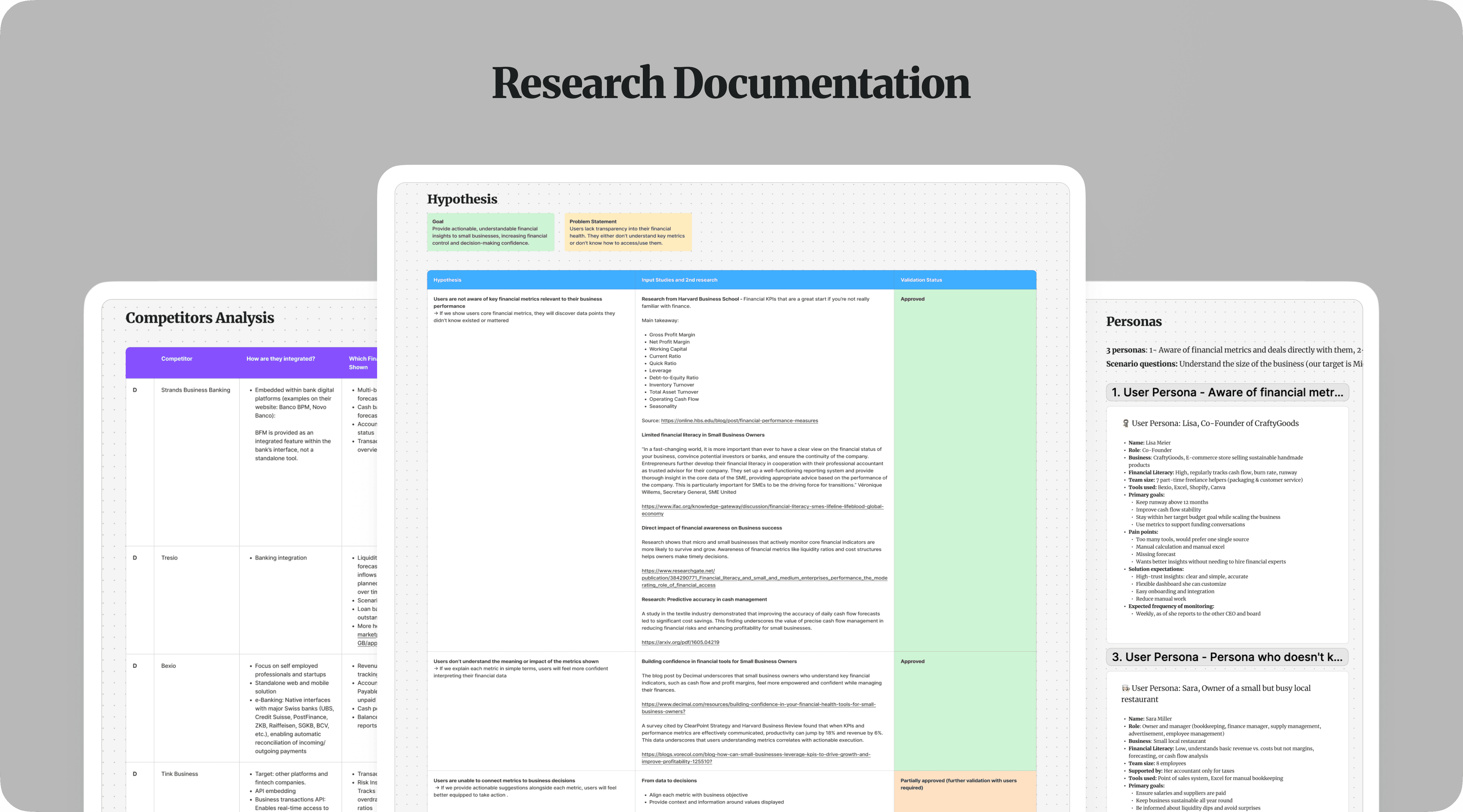Click the 'Banking integration' bullet in the Tresio row
This screenshot has width=1463, height=812.
point(281,558)
